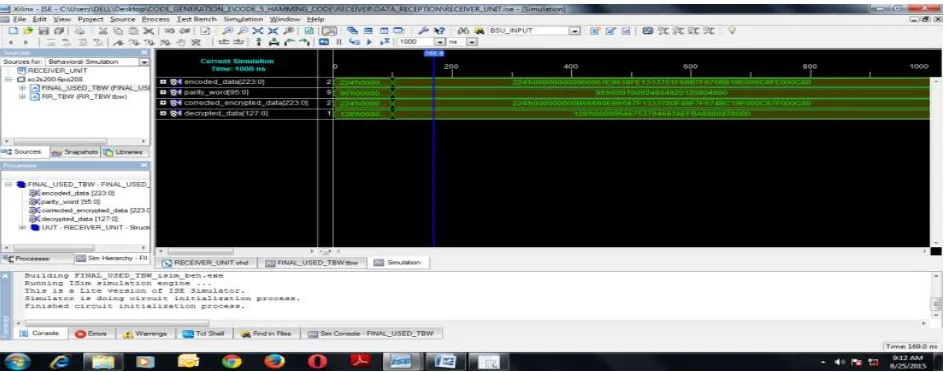
Task: Click the Print toolbar icon
Action: (80, 30)
